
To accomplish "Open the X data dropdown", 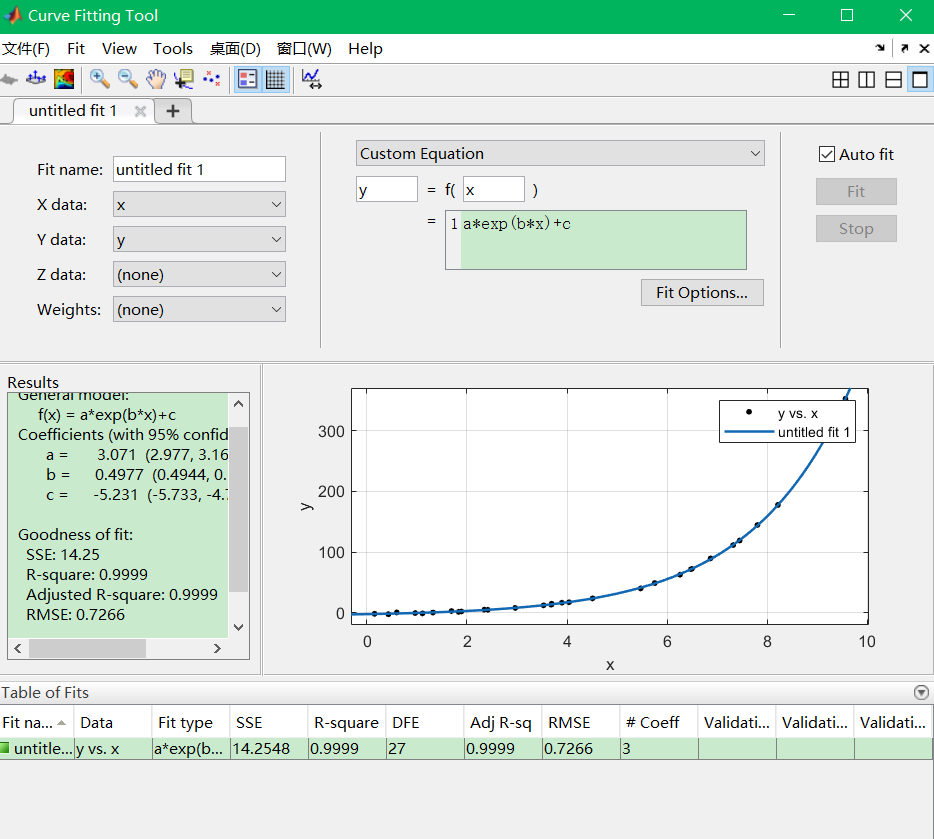I will (200, 205).
